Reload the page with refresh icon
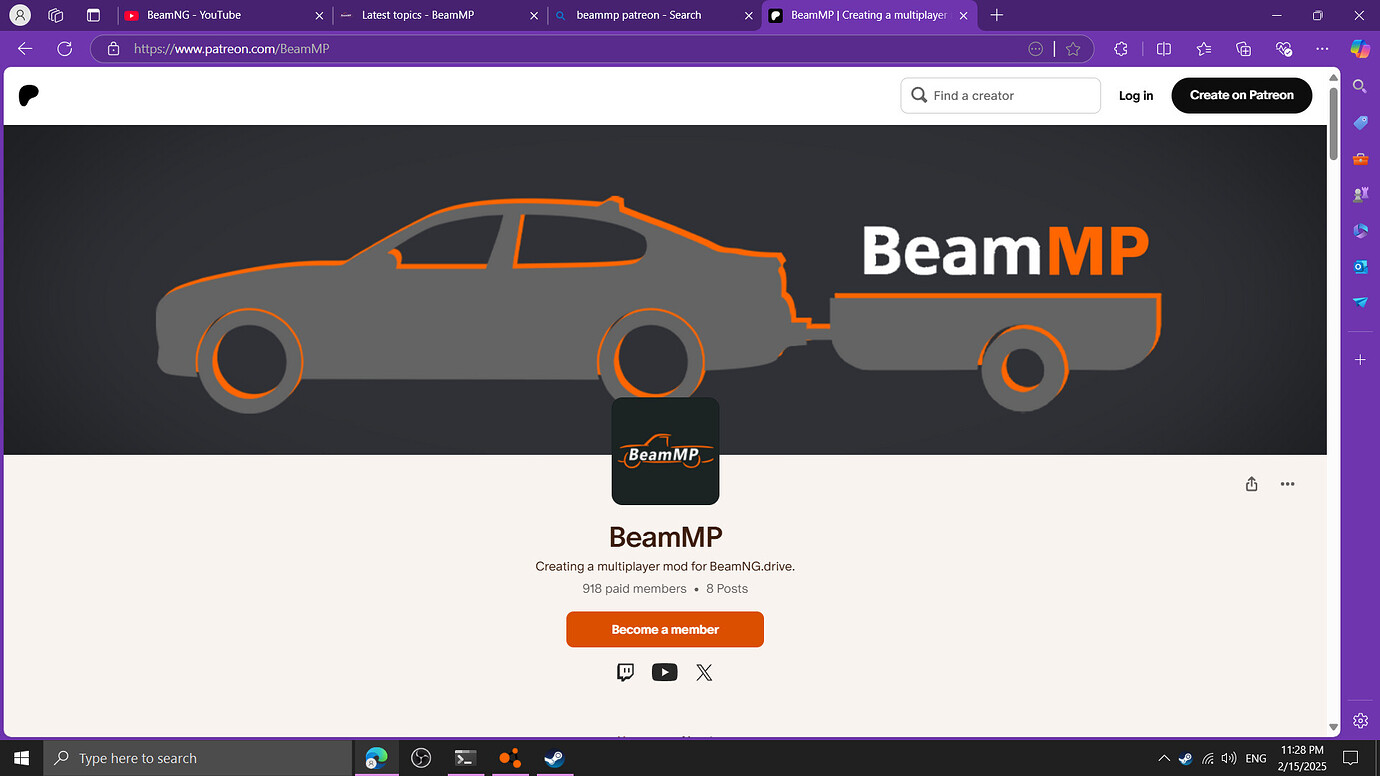 [65, 49]
